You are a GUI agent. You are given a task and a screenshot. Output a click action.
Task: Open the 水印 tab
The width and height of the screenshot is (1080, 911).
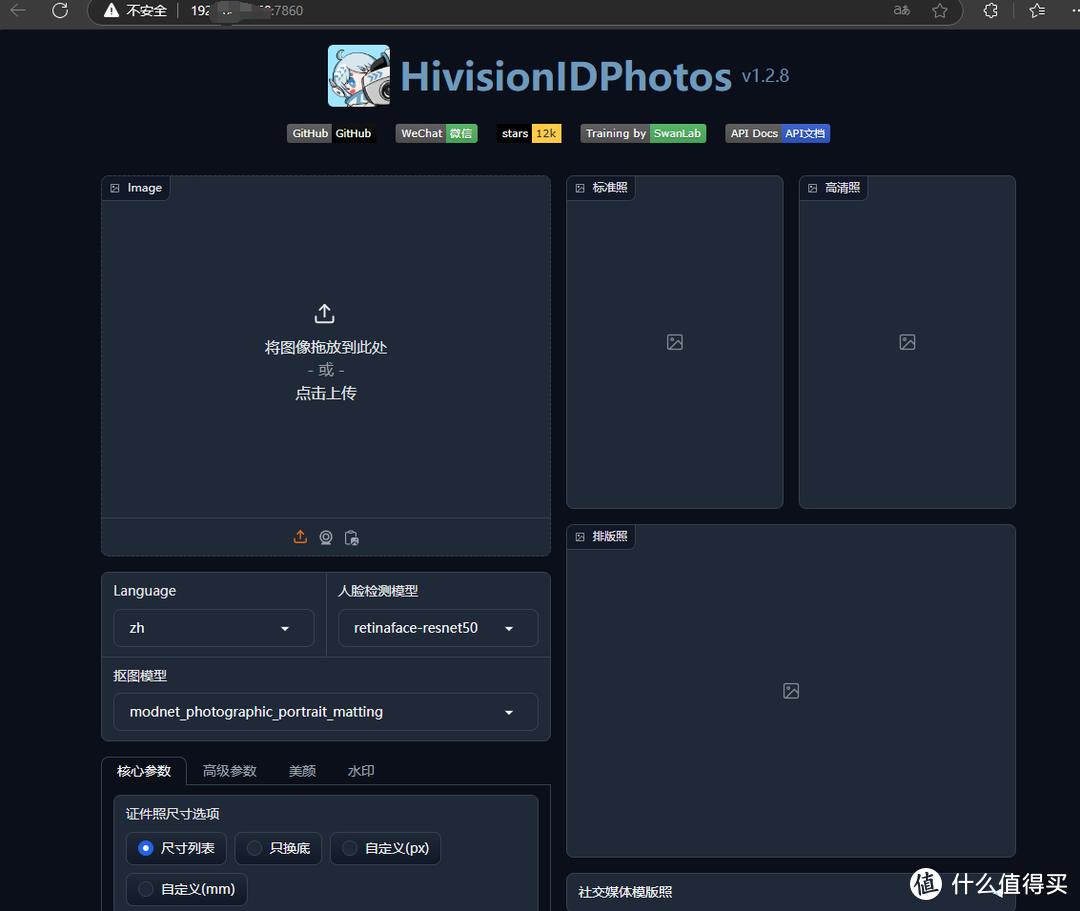tap(360, 770)
